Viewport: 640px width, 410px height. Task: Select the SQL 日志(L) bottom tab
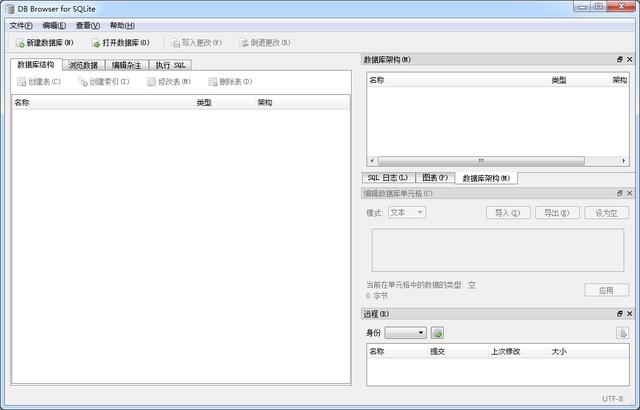coord(388,178)
